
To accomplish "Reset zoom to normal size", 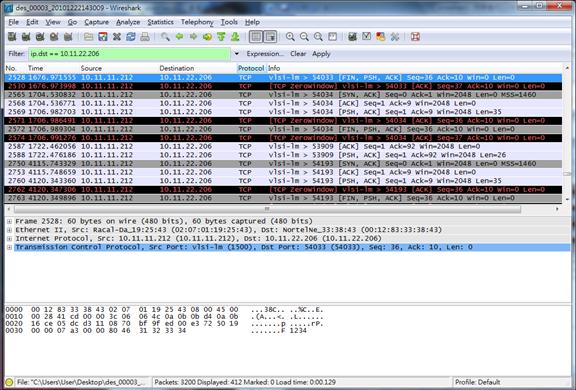I will coord(318,37).
